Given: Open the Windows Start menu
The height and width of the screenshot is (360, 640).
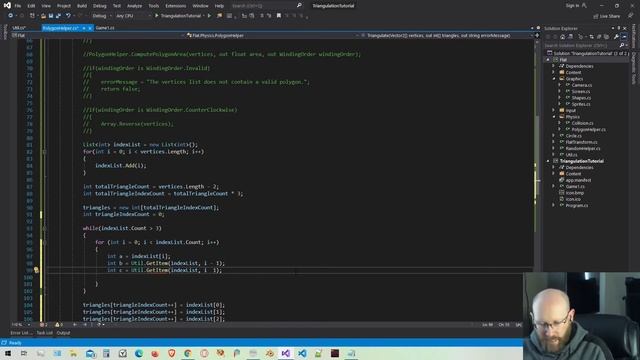Looking at the screenshot, I should tap(8, 353).
